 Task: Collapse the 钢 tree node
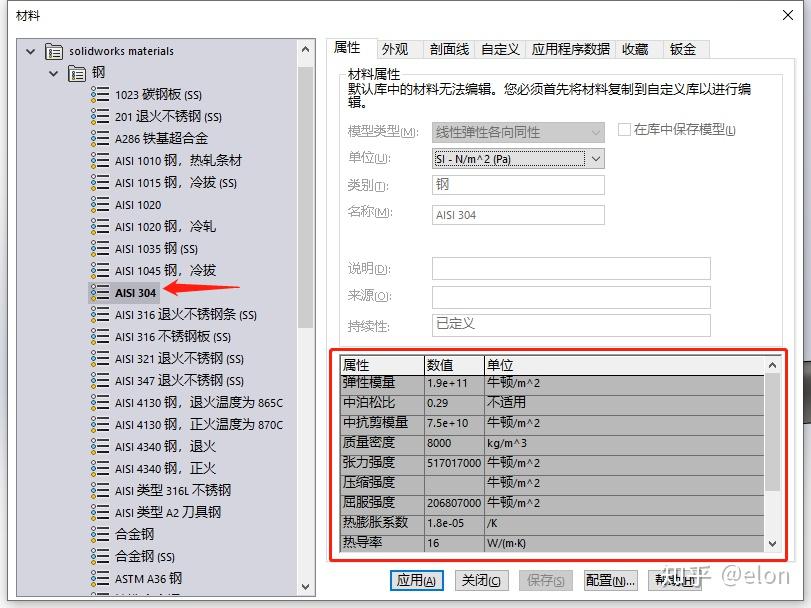[53, 72]
